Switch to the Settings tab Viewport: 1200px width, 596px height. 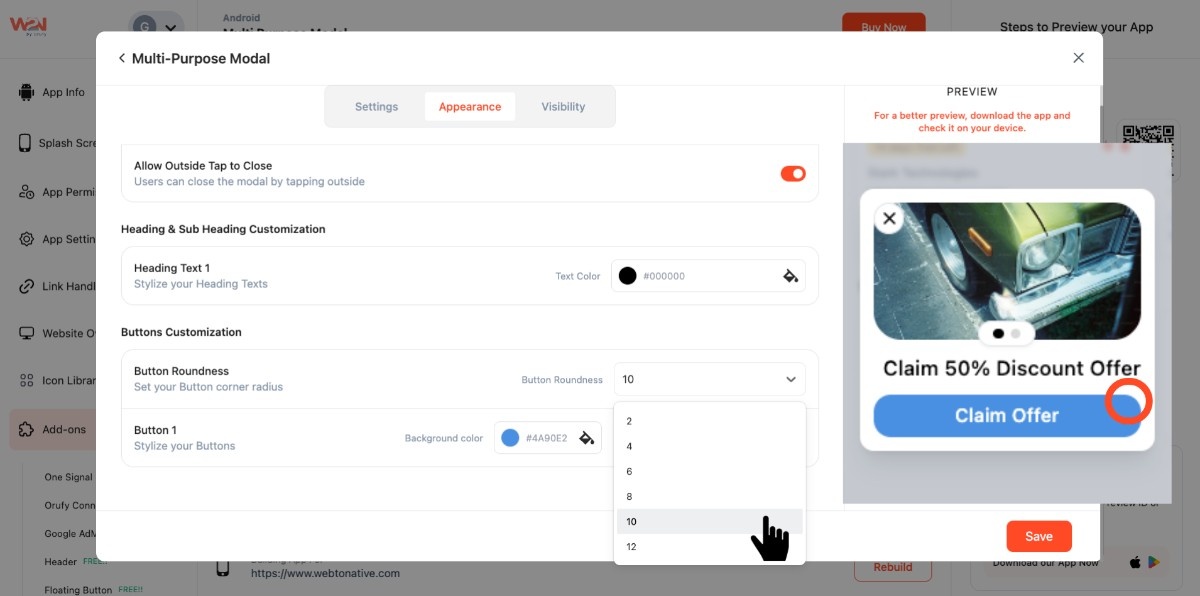[x=376, y=107]
